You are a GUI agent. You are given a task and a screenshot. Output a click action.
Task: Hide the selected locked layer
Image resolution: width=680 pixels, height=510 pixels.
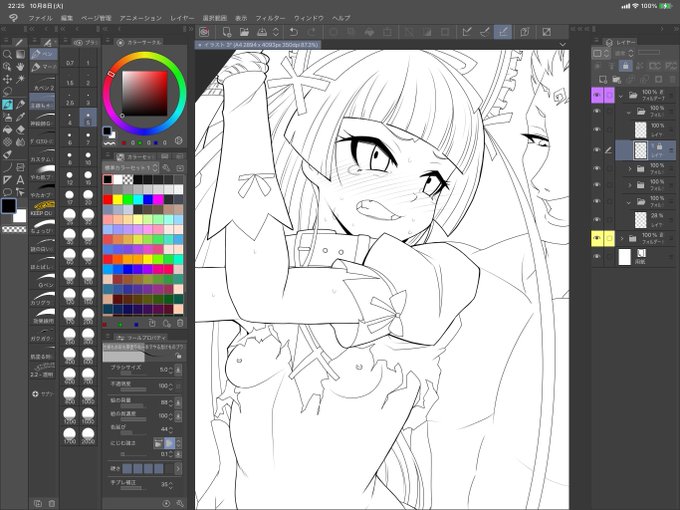pyautogui.click(x=597, y=150)
